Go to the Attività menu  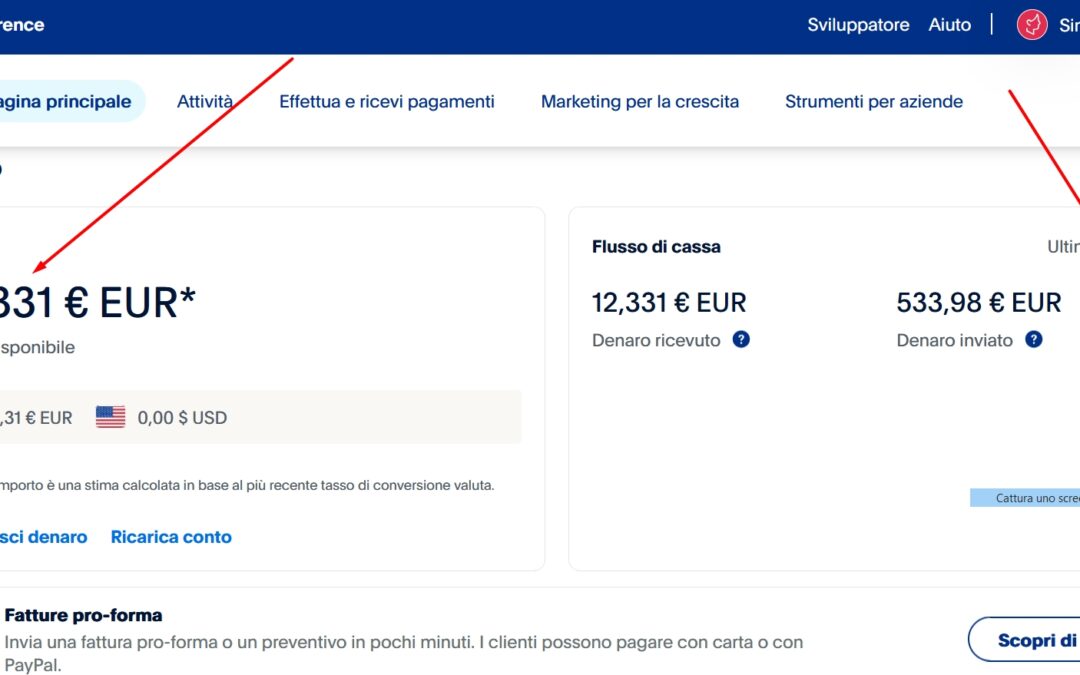(205, 101)
